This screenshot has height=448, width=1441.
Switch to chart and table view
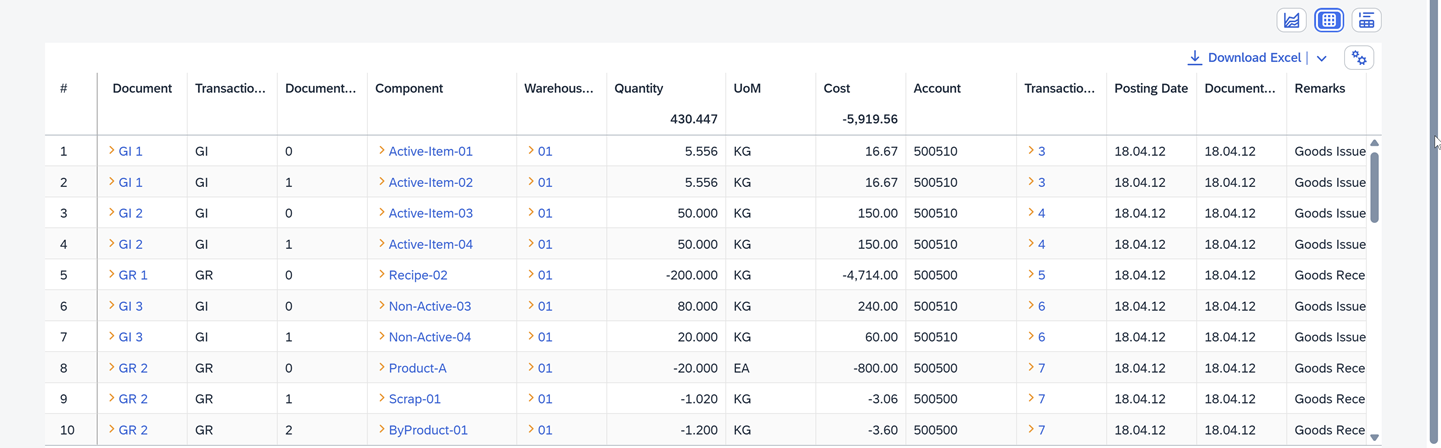click(x=1366, y=20)
